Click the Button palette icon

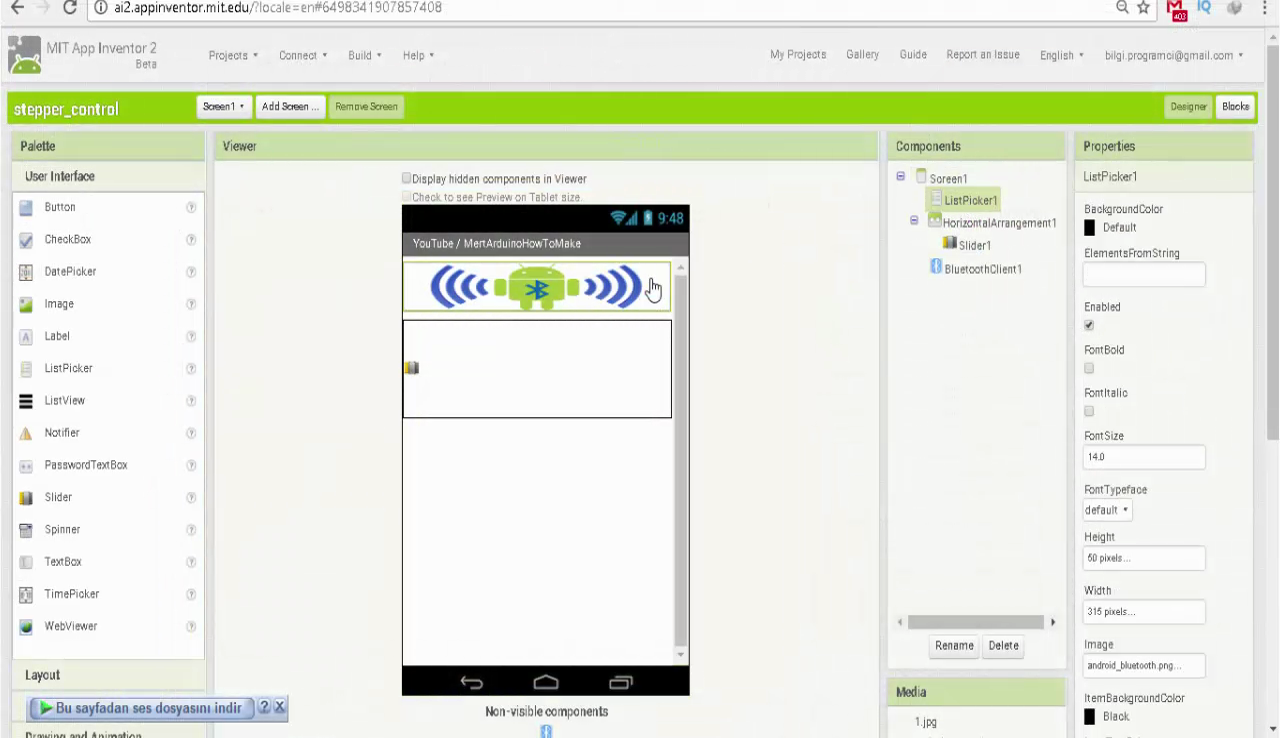tap(27, 208)
